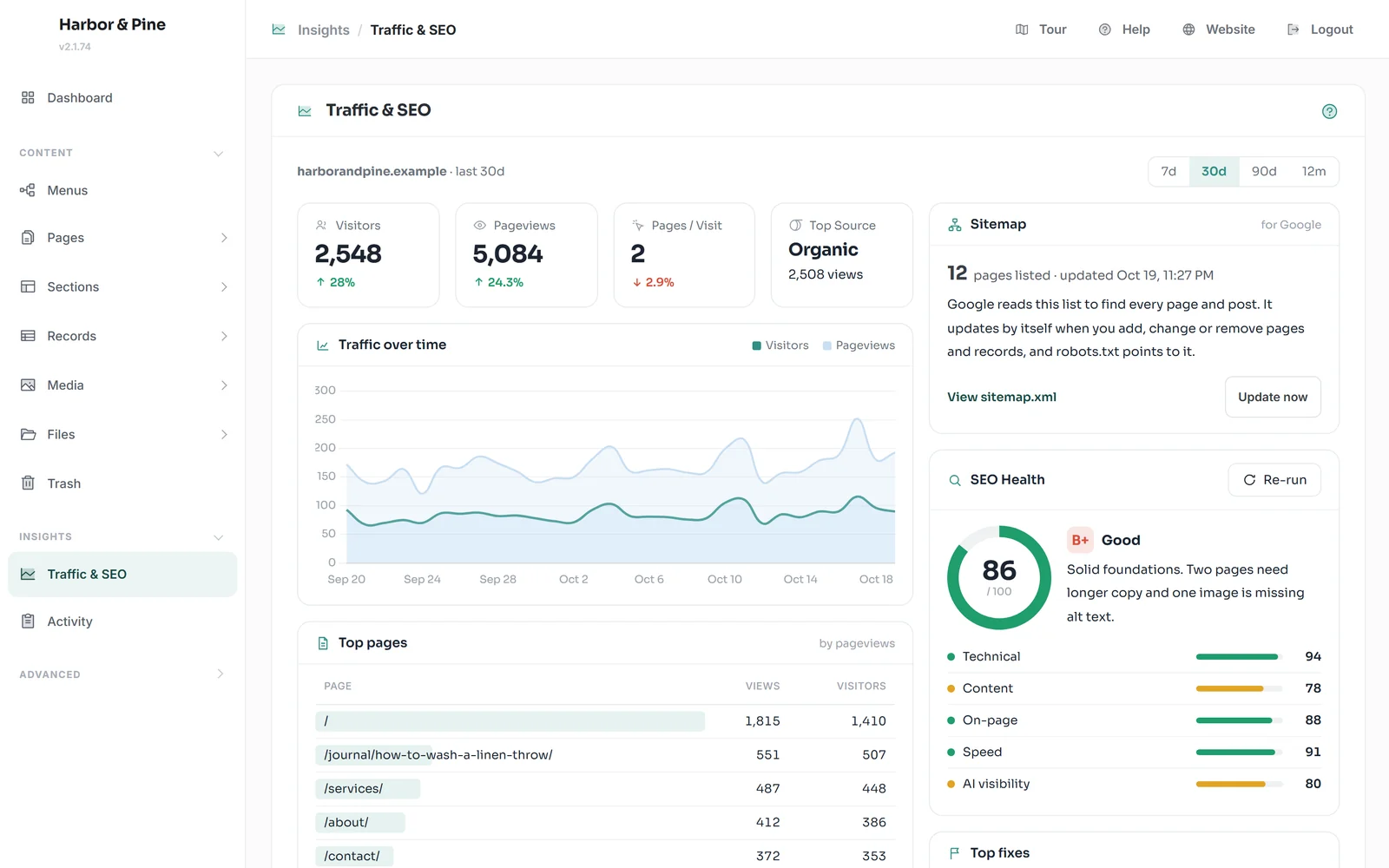Click the Tour map icon in top bar
Screen dimensions: 1389x868
pyautogui.click(x=1022, y=30)
